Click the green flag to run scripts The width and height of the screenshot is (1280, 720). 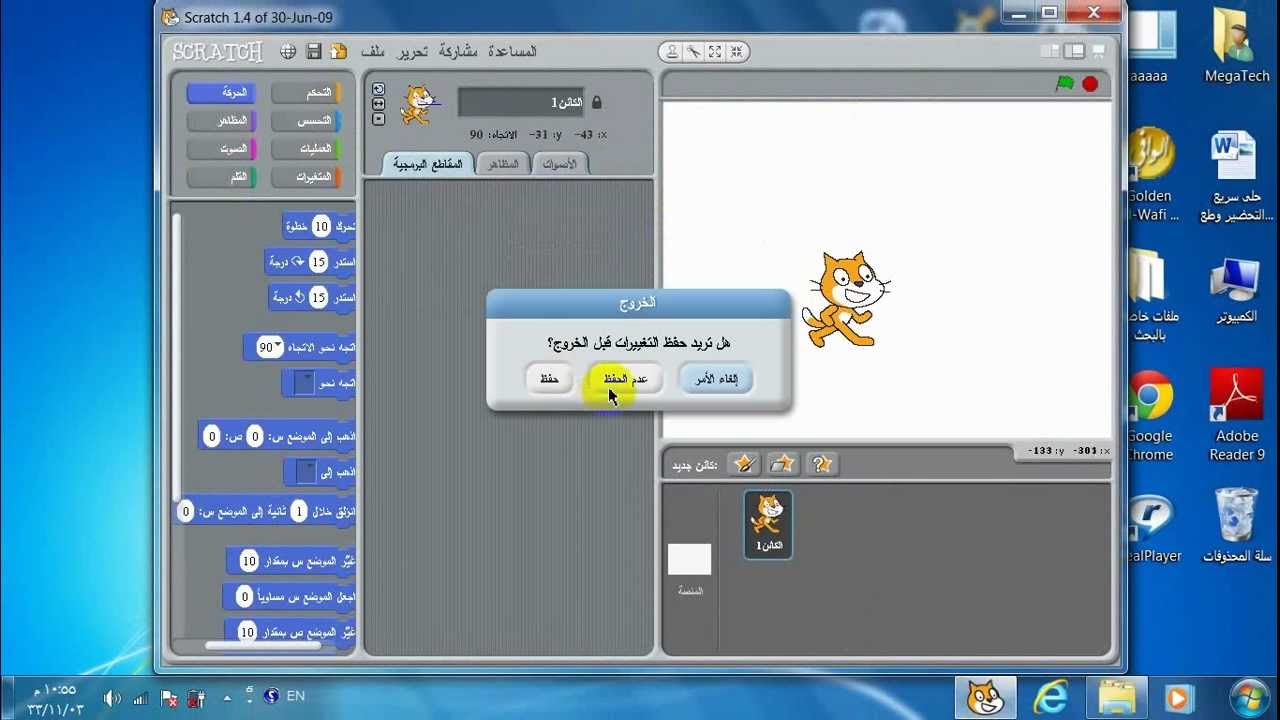click(x=1064, y=84)
